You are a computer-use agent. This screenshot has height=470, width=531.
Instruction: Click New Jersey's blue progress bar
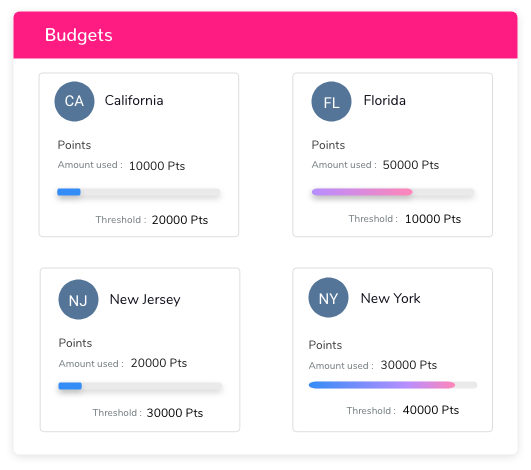pyautogui.click(x=140, y=386)
